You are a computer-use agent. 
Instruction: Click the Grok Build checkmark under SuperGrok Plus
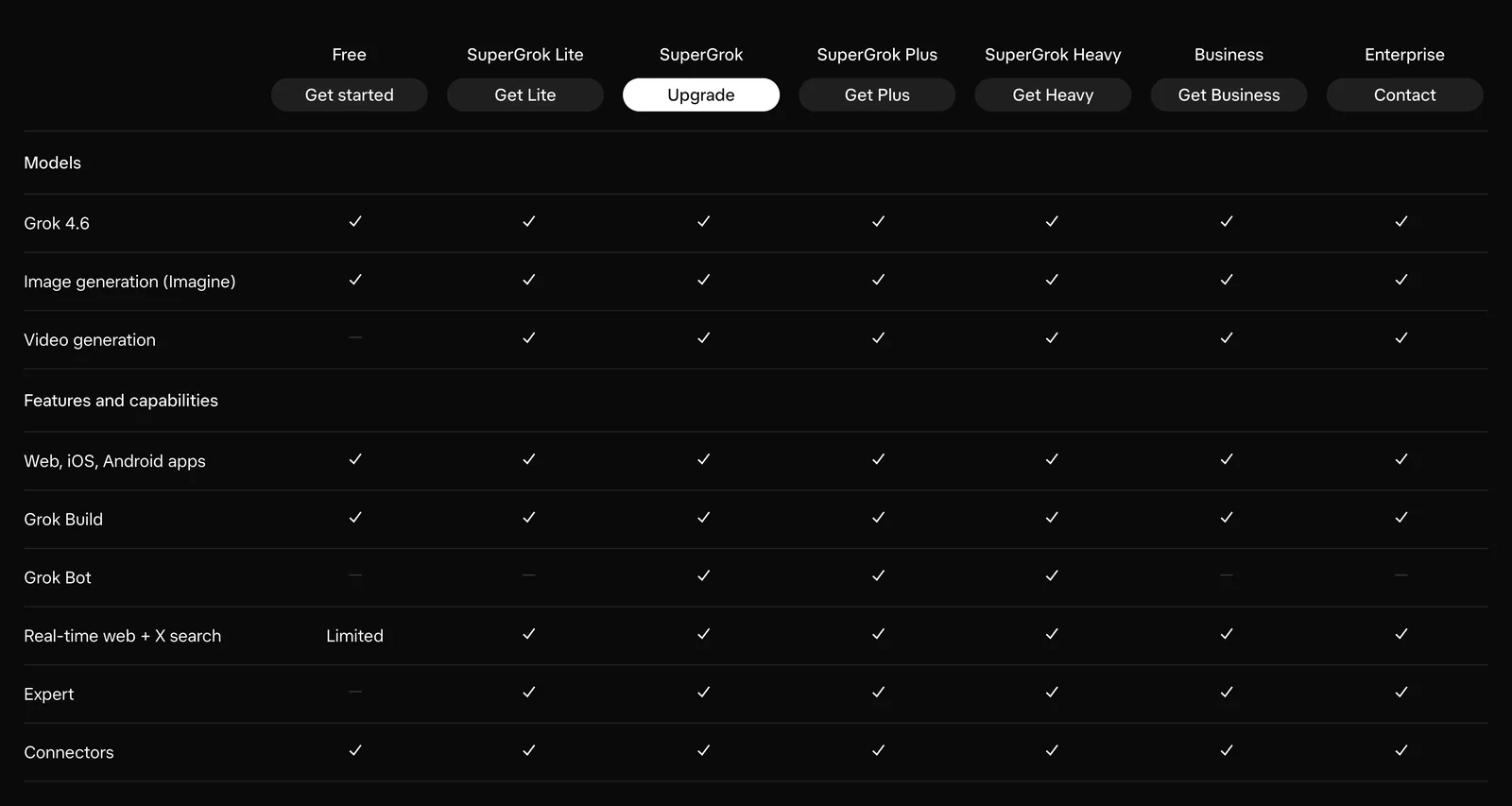coord(878,518)
